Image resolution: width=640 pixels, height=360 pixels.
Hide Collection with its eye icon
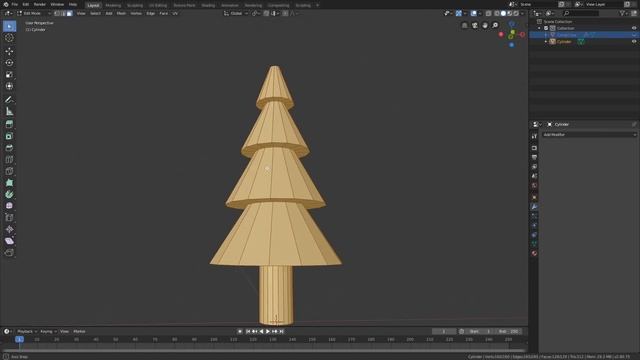(634, 28)
